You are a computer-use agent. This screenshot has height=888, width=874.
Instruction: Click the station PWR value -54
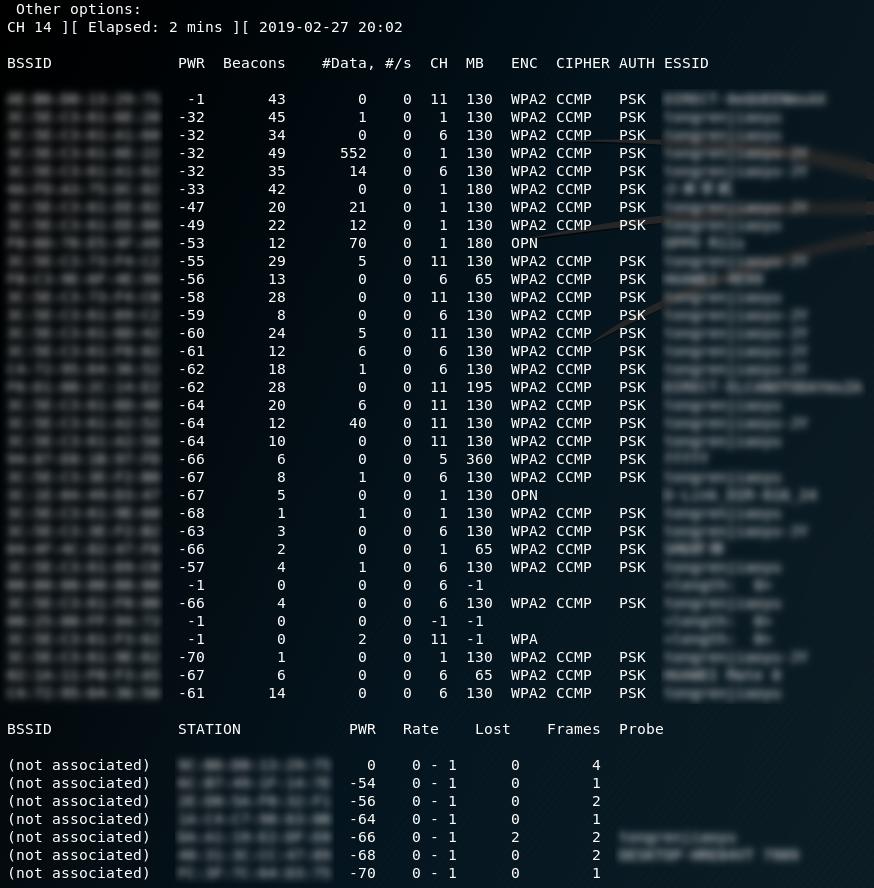[x=362, y=784]
